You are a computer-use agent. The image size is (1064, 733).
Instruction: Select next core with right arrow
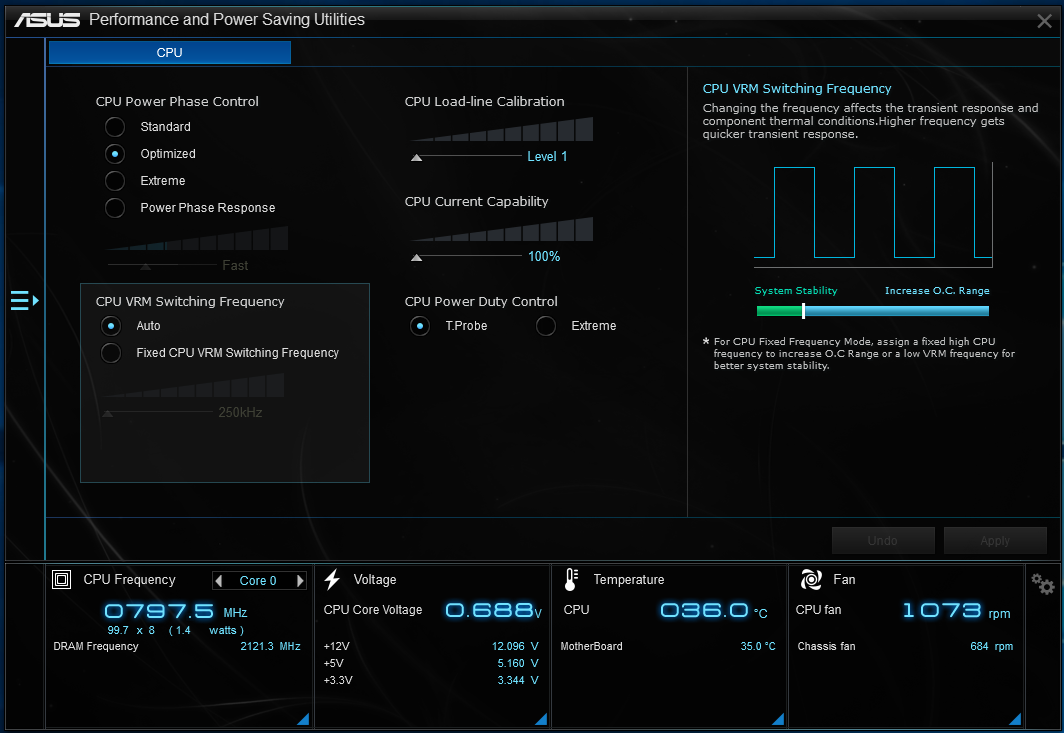coord(300,581)
